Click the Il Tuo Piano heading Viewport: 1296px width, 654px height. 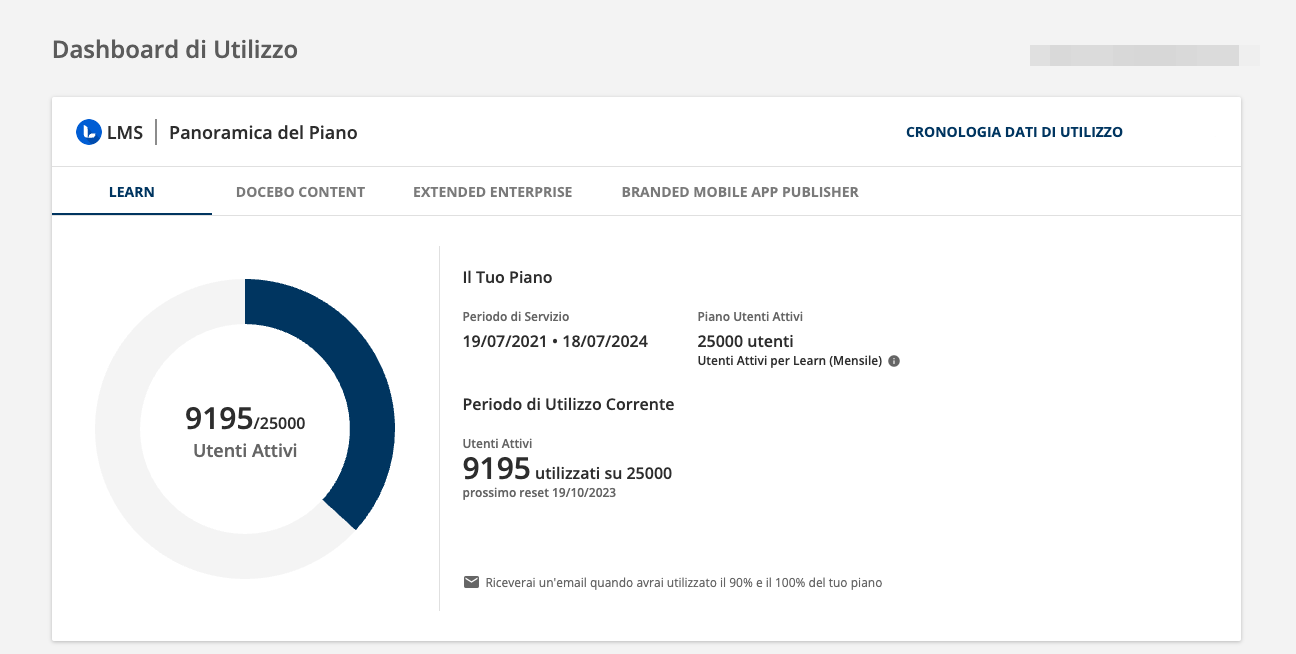coord(507,277)
